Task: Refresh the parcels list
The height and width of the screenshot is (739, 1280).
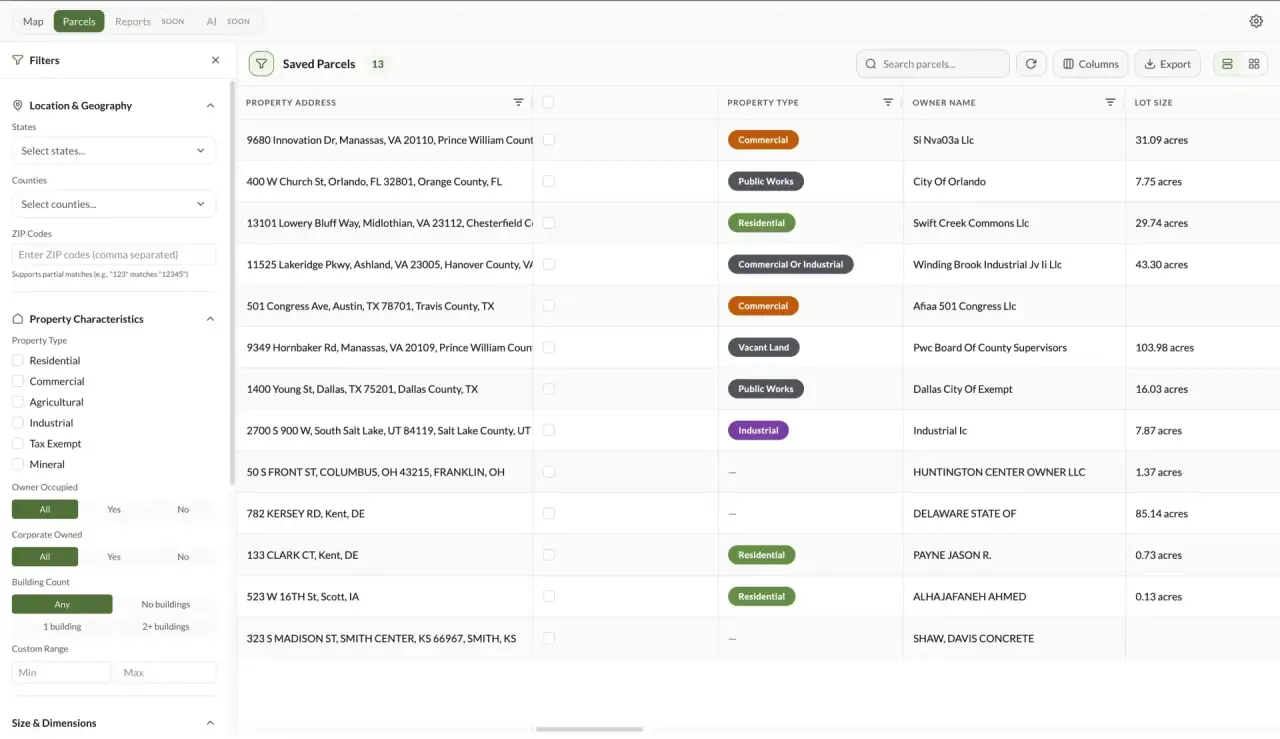Action: [x=1031, y=64]
